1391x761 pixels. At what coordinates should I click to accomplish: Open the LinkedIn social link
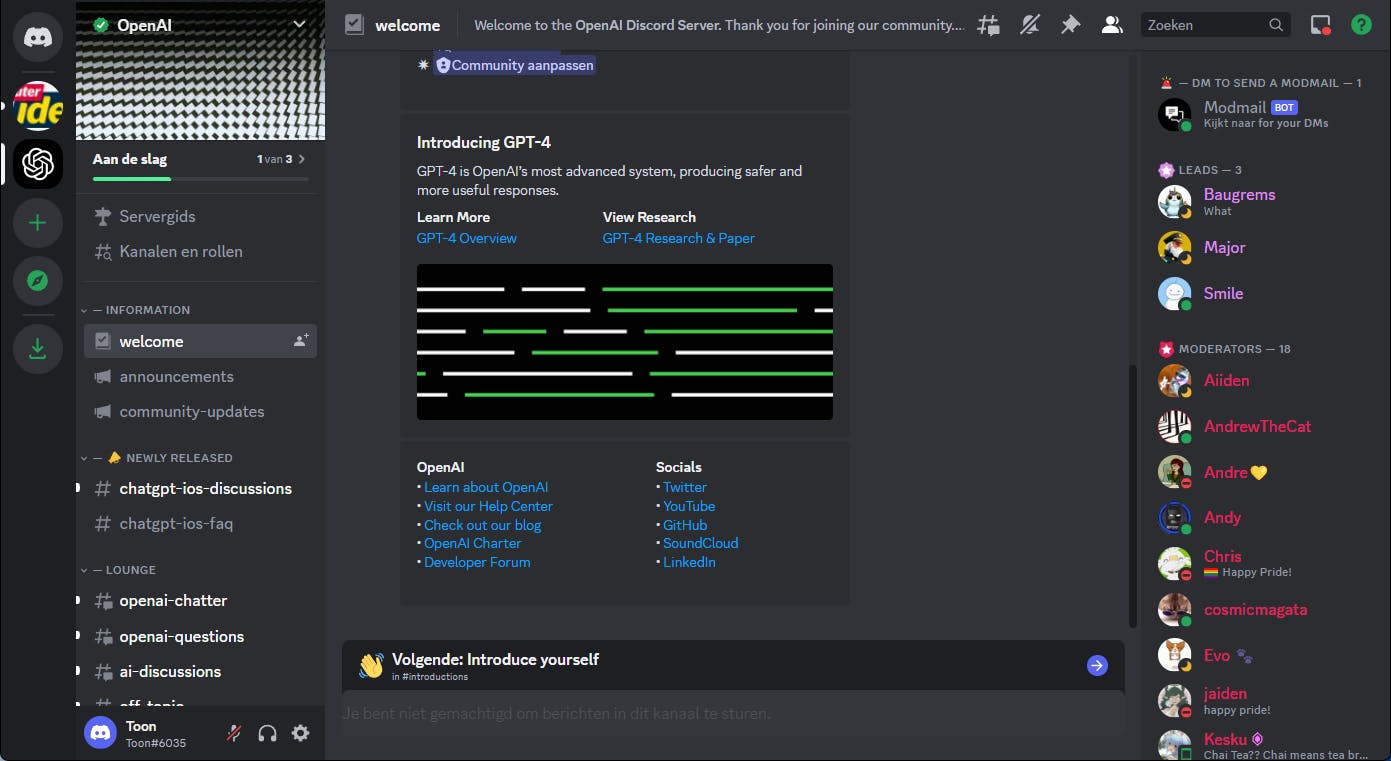(689, 562)
